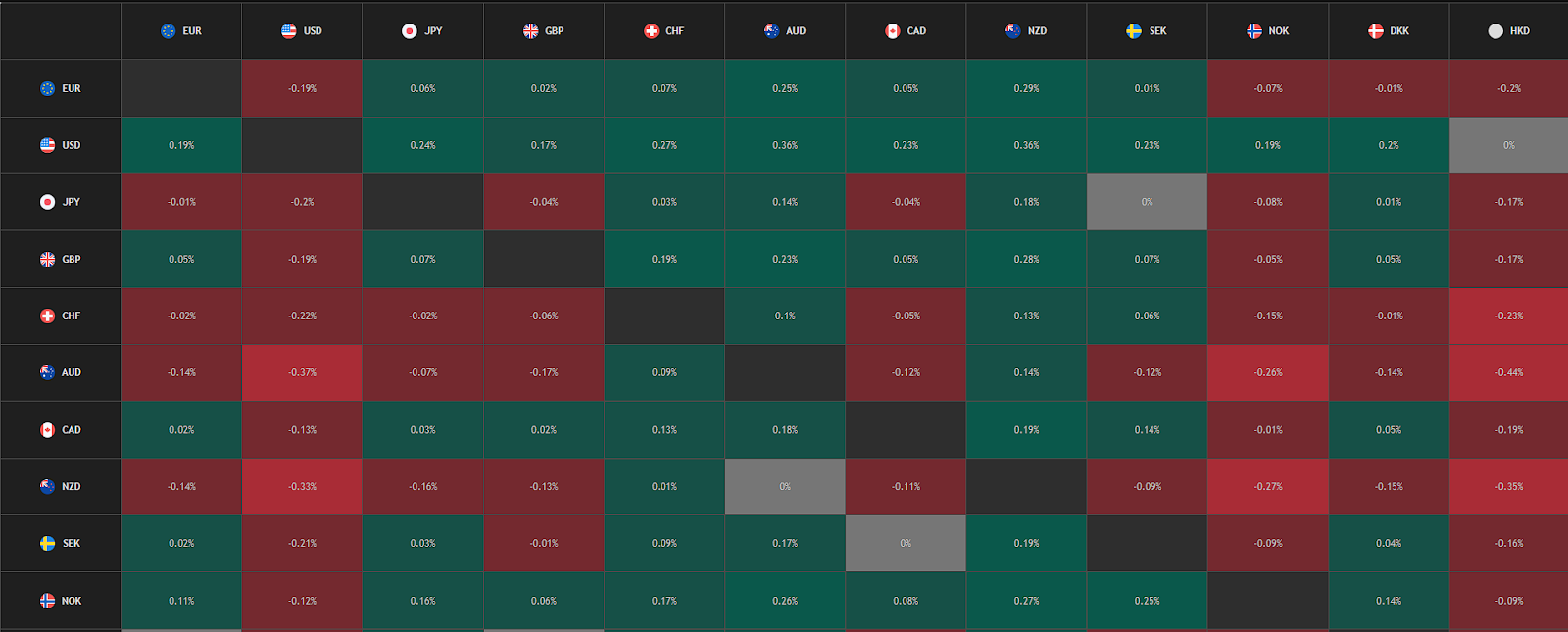Click the gray 0% cell in USD row

(1509, 145)
